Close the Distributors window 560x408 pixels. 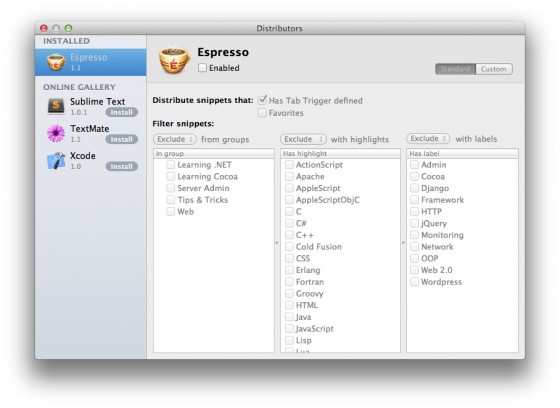click(x=44, y=28)
